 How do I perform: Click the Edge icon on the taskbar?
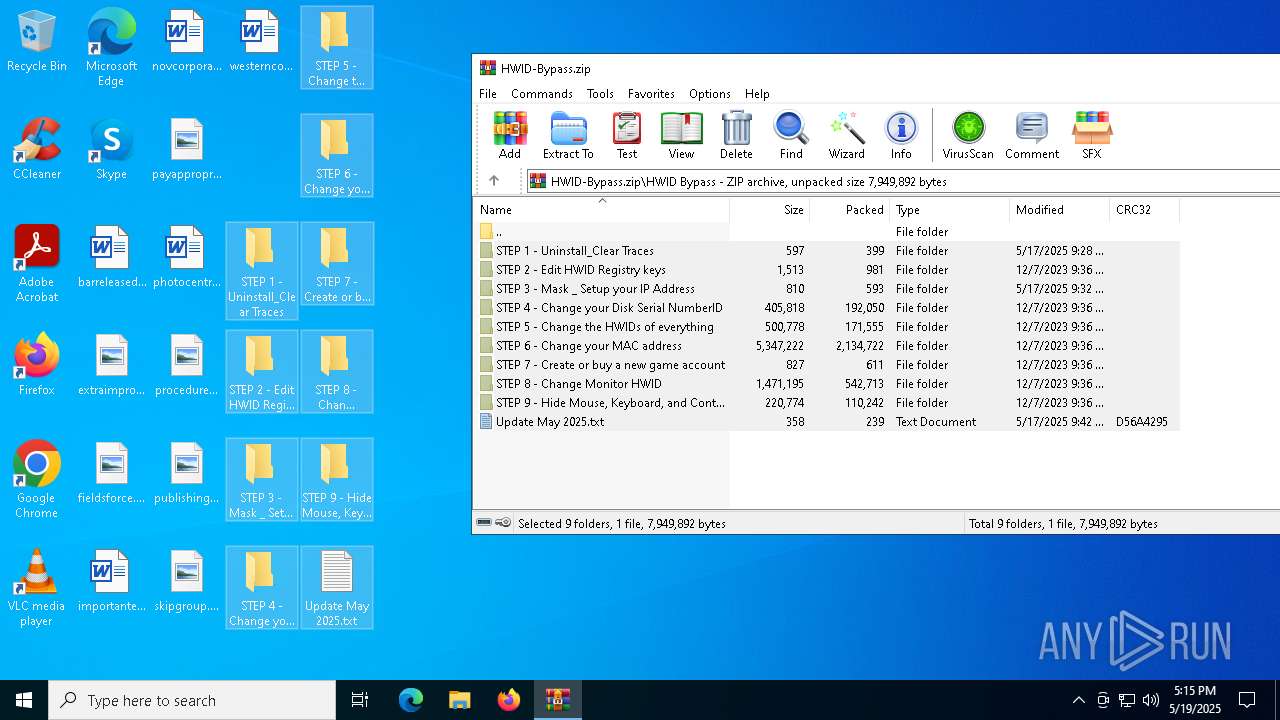411,700
